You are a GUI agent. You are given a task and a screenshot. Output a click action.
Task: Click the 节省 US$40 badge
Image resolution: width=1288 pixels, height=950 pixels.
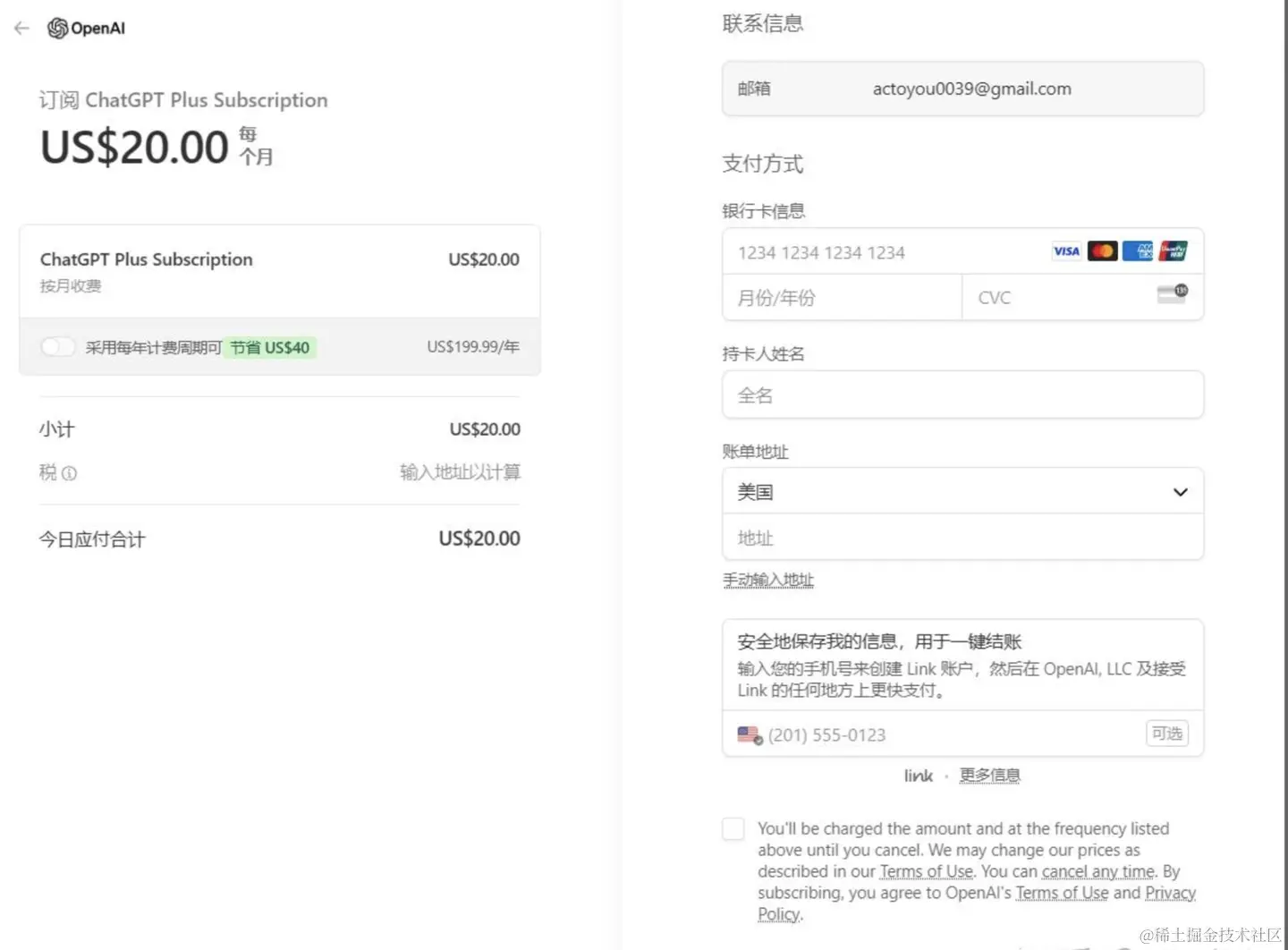coord(270,347)
